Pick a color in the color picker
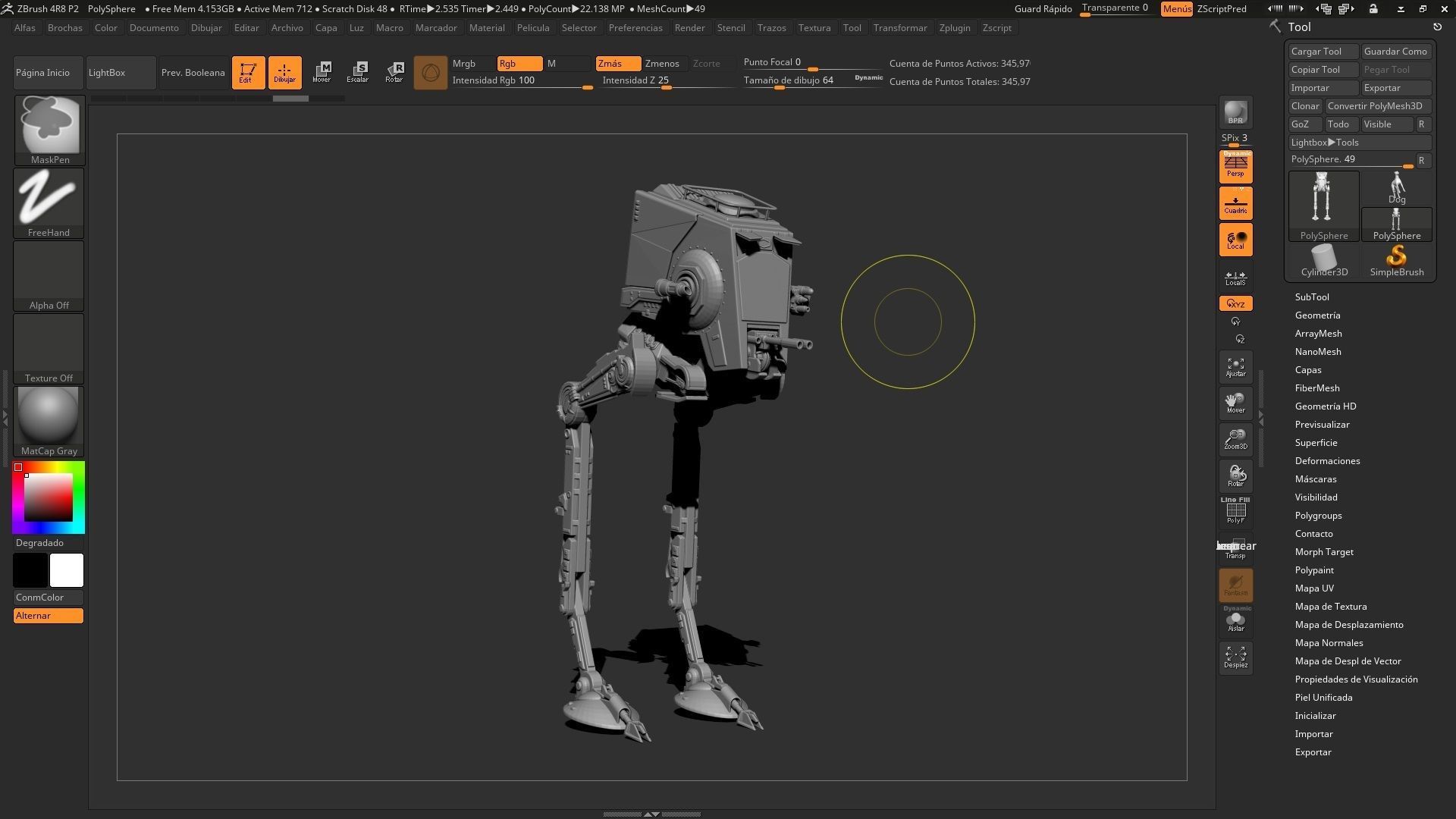 (49, 497)
